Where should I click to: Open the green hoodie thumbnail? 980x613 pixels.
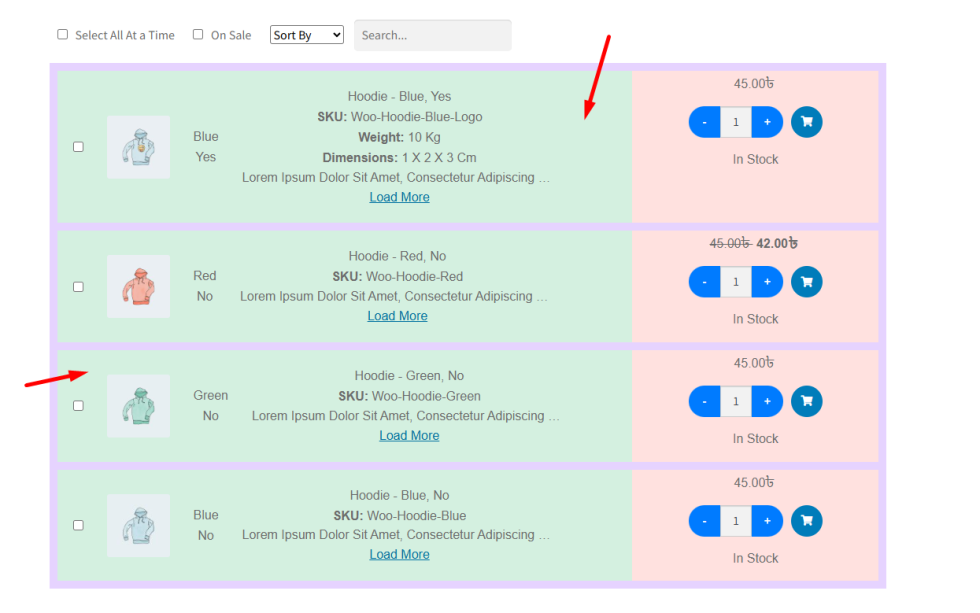(x=138, y=406)
